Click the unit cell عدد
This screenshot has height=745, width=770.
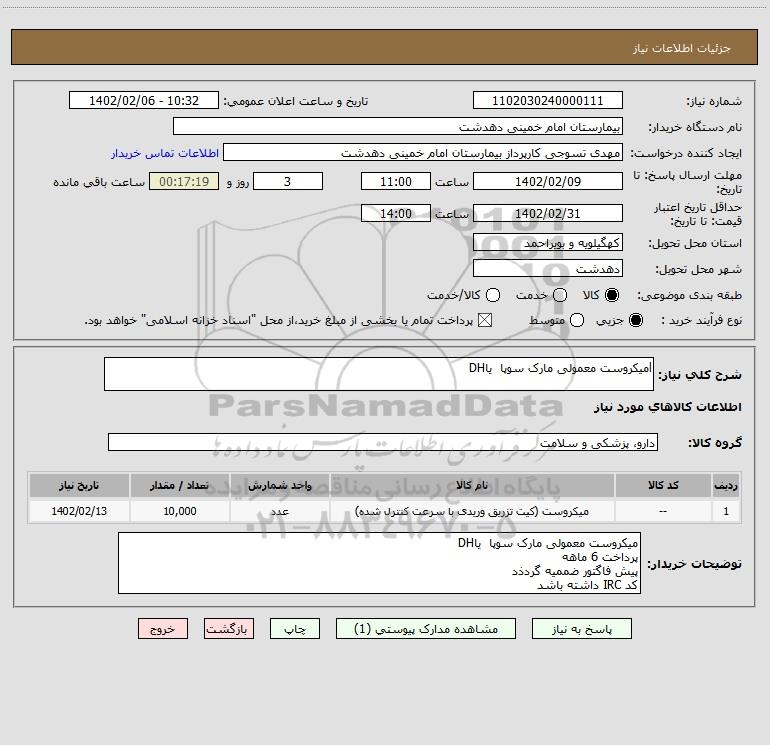279,511
